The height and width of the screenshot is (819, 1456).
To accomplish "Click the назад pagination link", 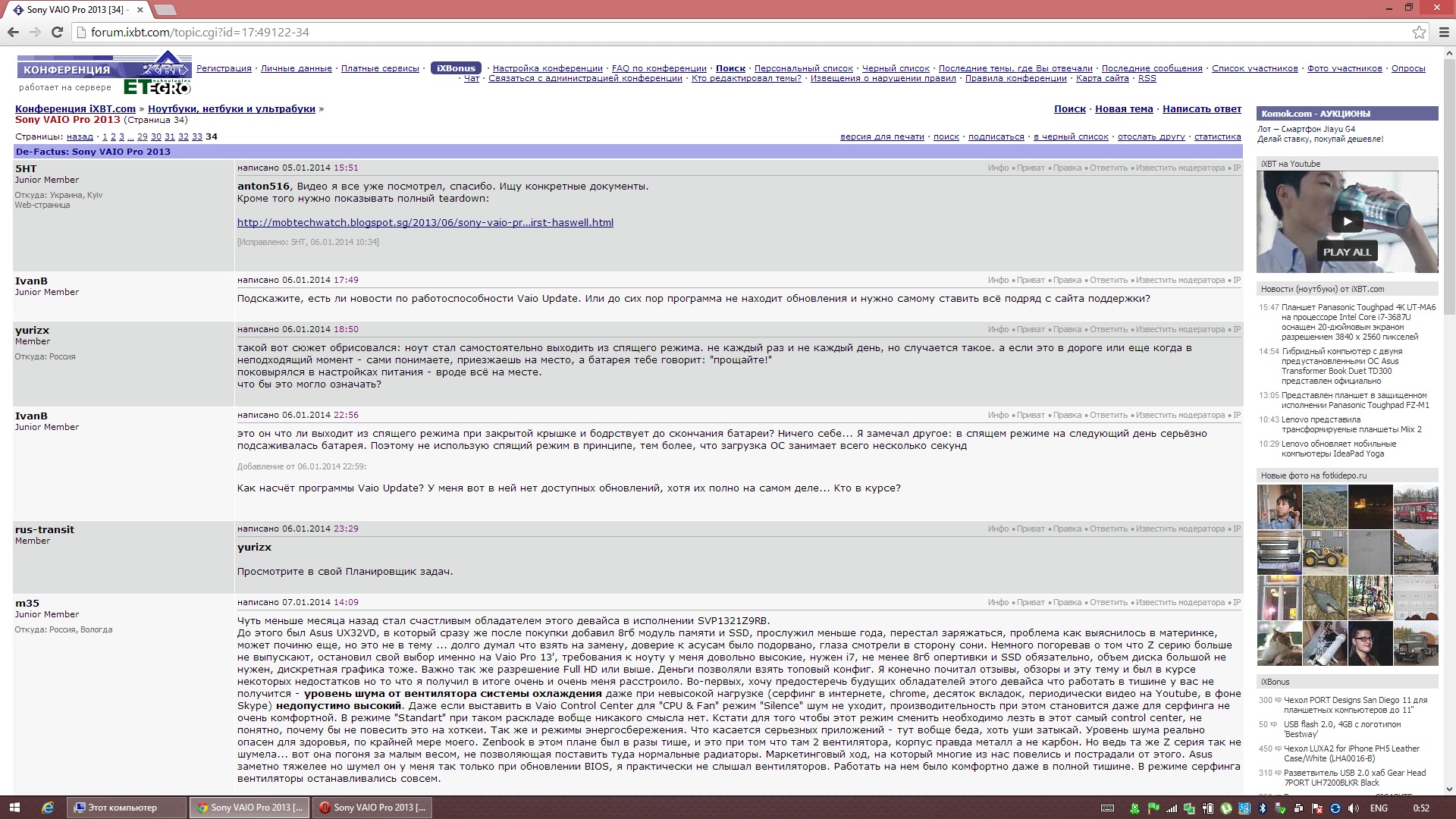I will coord(80,136).
